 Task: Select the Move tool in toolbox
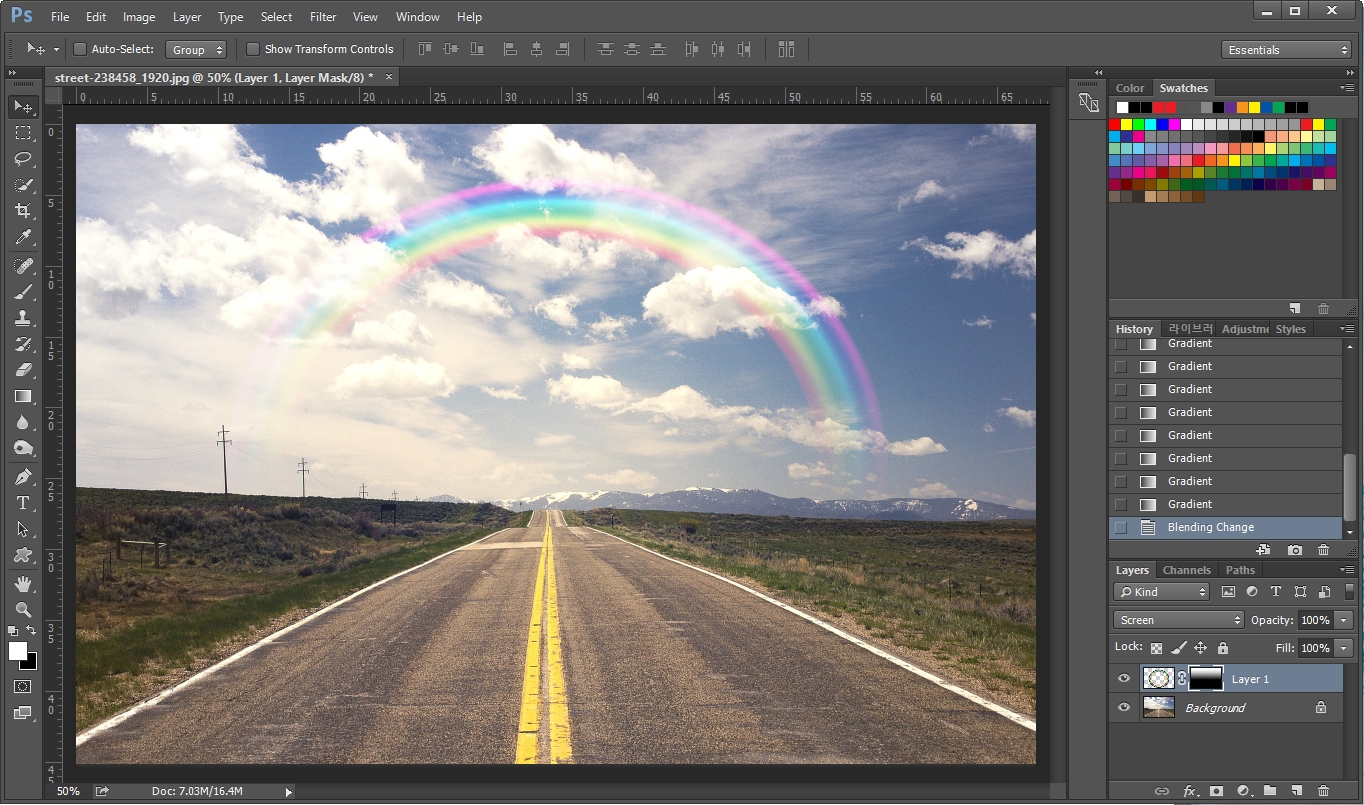[x=23, y=106]
